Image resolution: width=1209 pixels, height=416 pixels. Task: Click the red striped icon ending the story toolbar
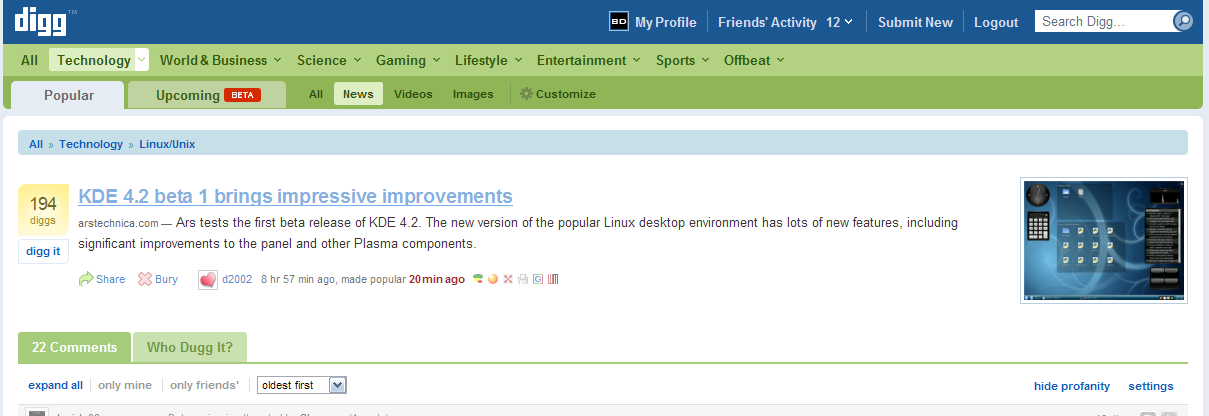(552, 279)
